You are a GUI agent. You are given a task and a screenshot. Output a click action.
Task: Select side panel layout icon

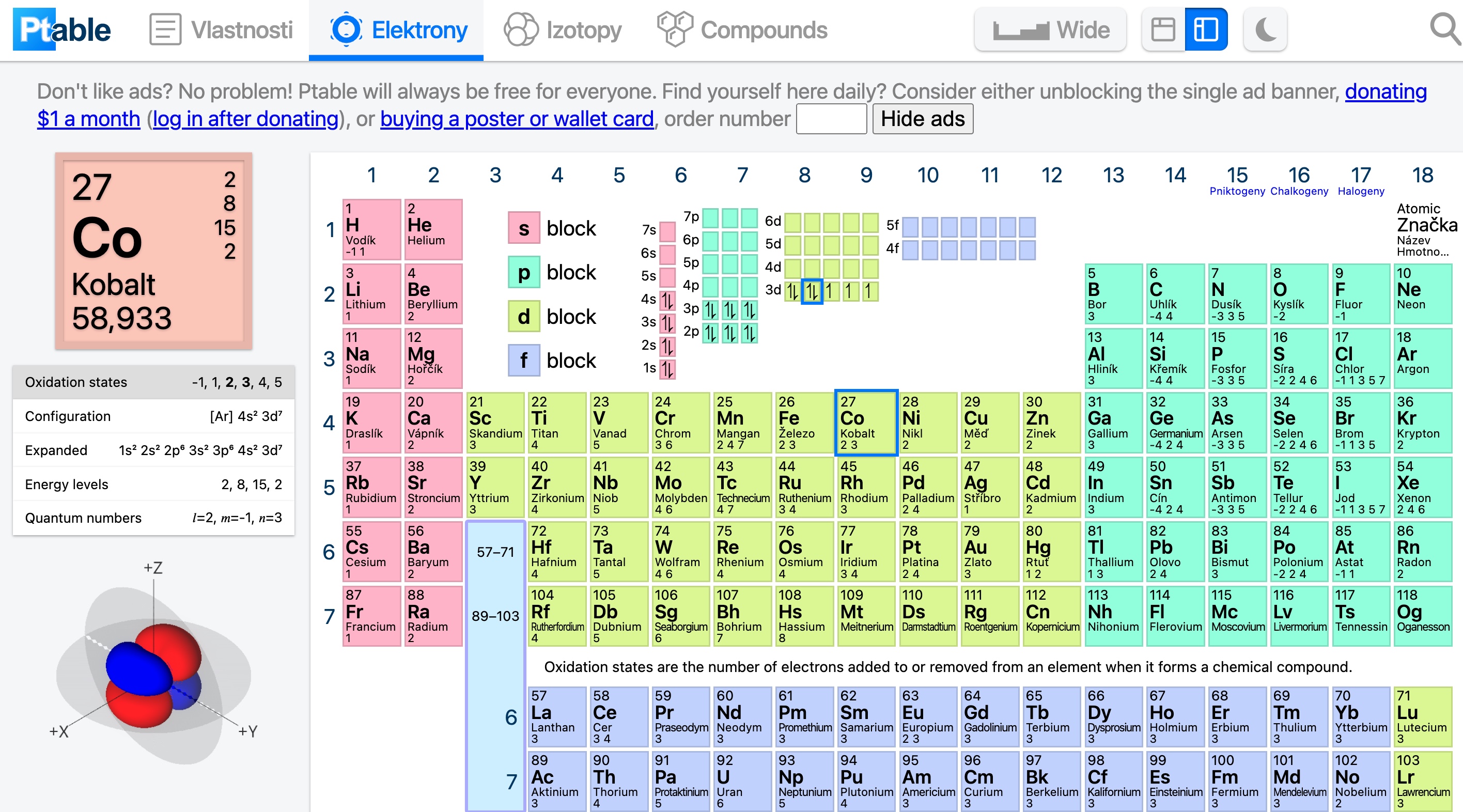point(1206,29)
